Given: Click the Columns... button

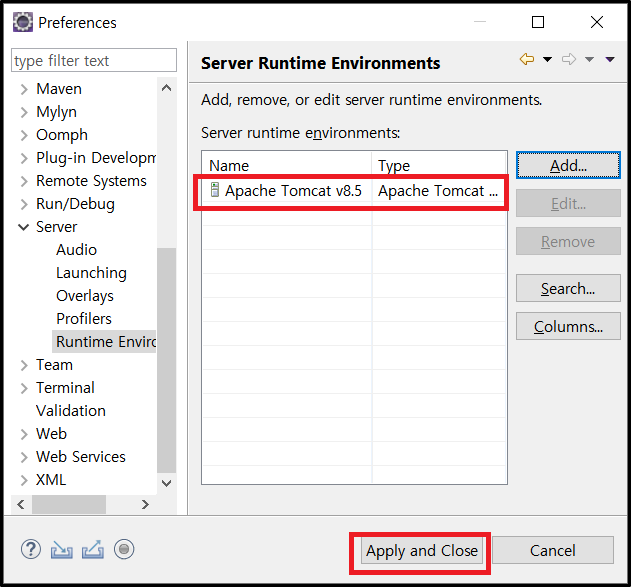Looking at the screenshot, I should (x=568, y=326).
